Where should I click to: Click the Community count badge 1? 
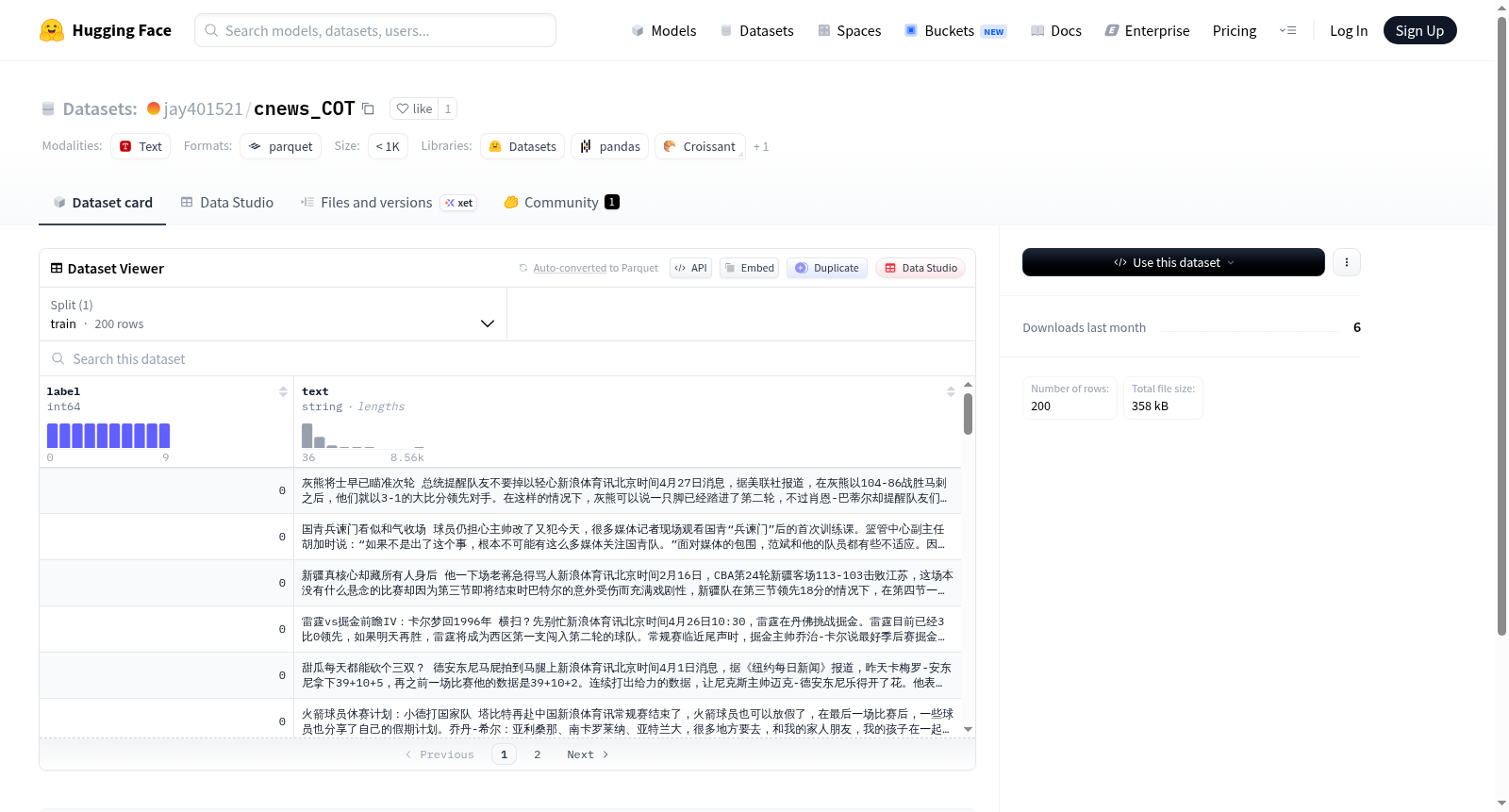click(612, 202)
